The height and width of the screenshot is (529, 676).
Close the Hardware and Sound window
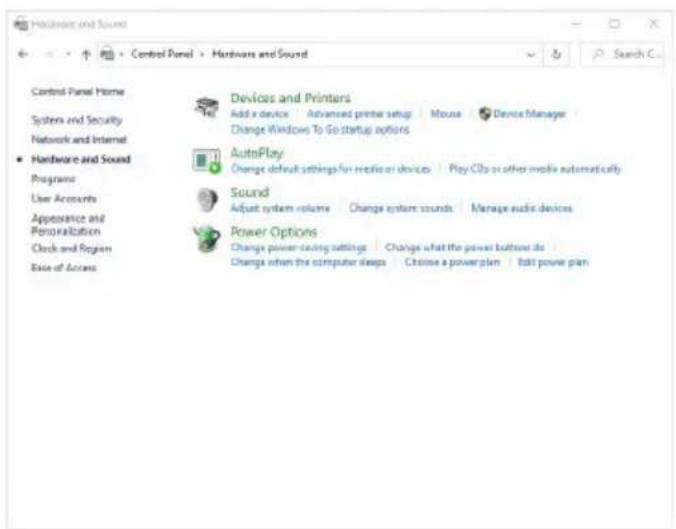coord(654,24)
